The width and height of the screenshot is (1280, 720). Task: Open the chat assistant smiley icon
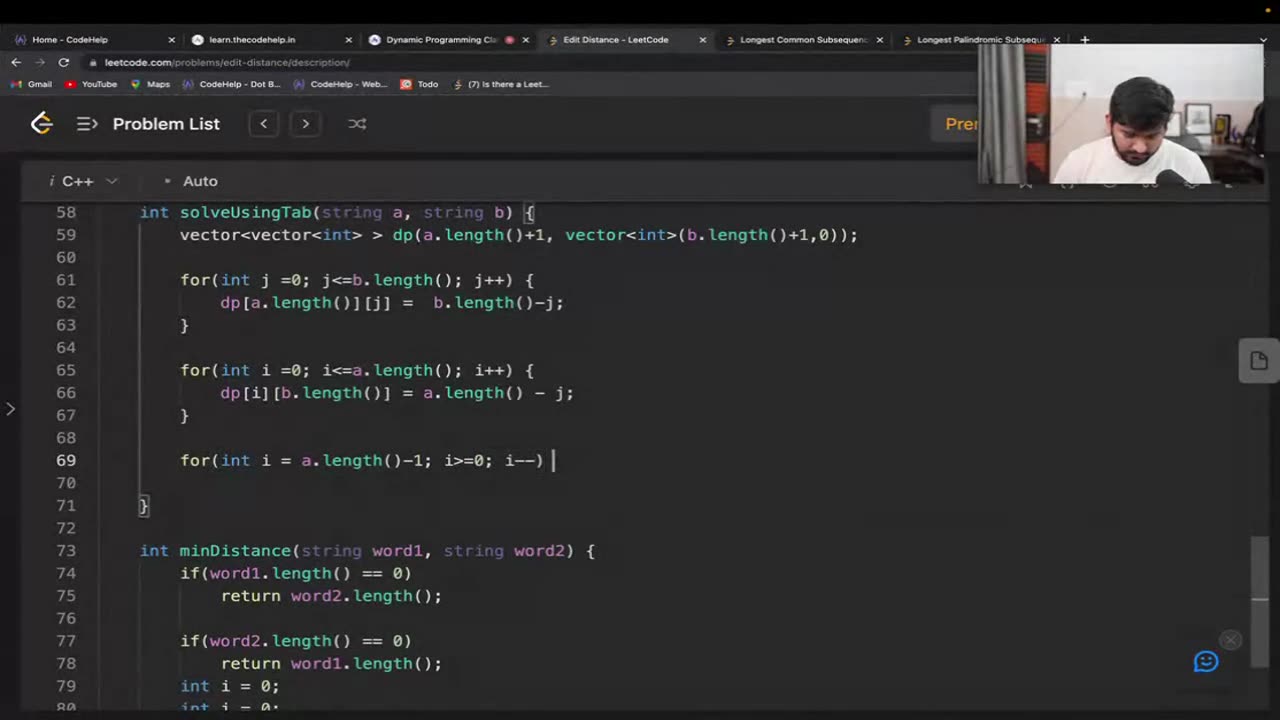(1206, 662)
